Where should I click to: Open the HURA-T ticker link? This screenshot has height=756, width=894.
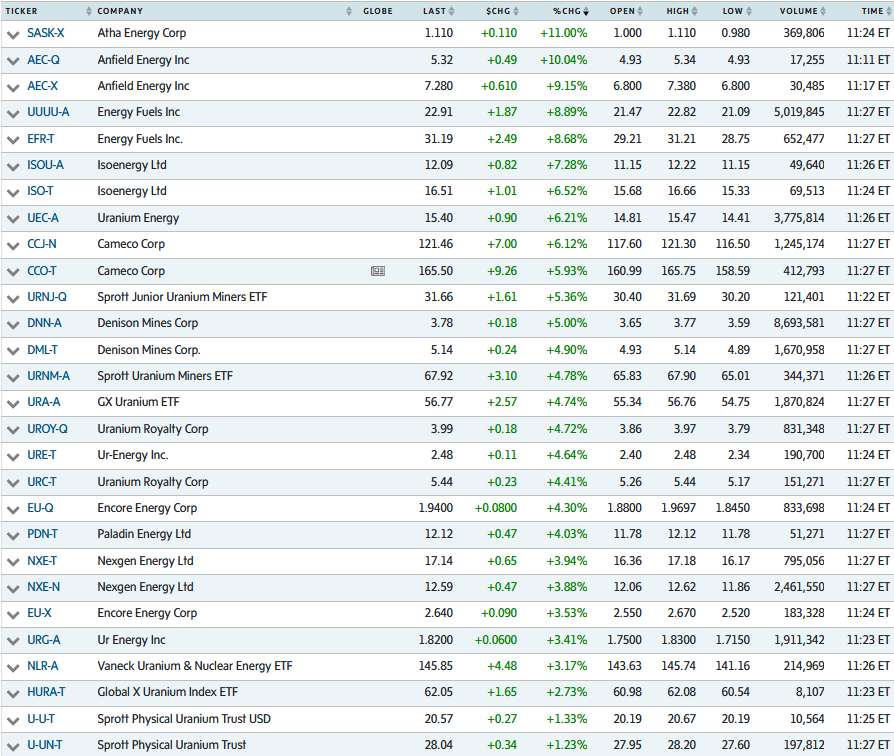click(x=46, y=692)
